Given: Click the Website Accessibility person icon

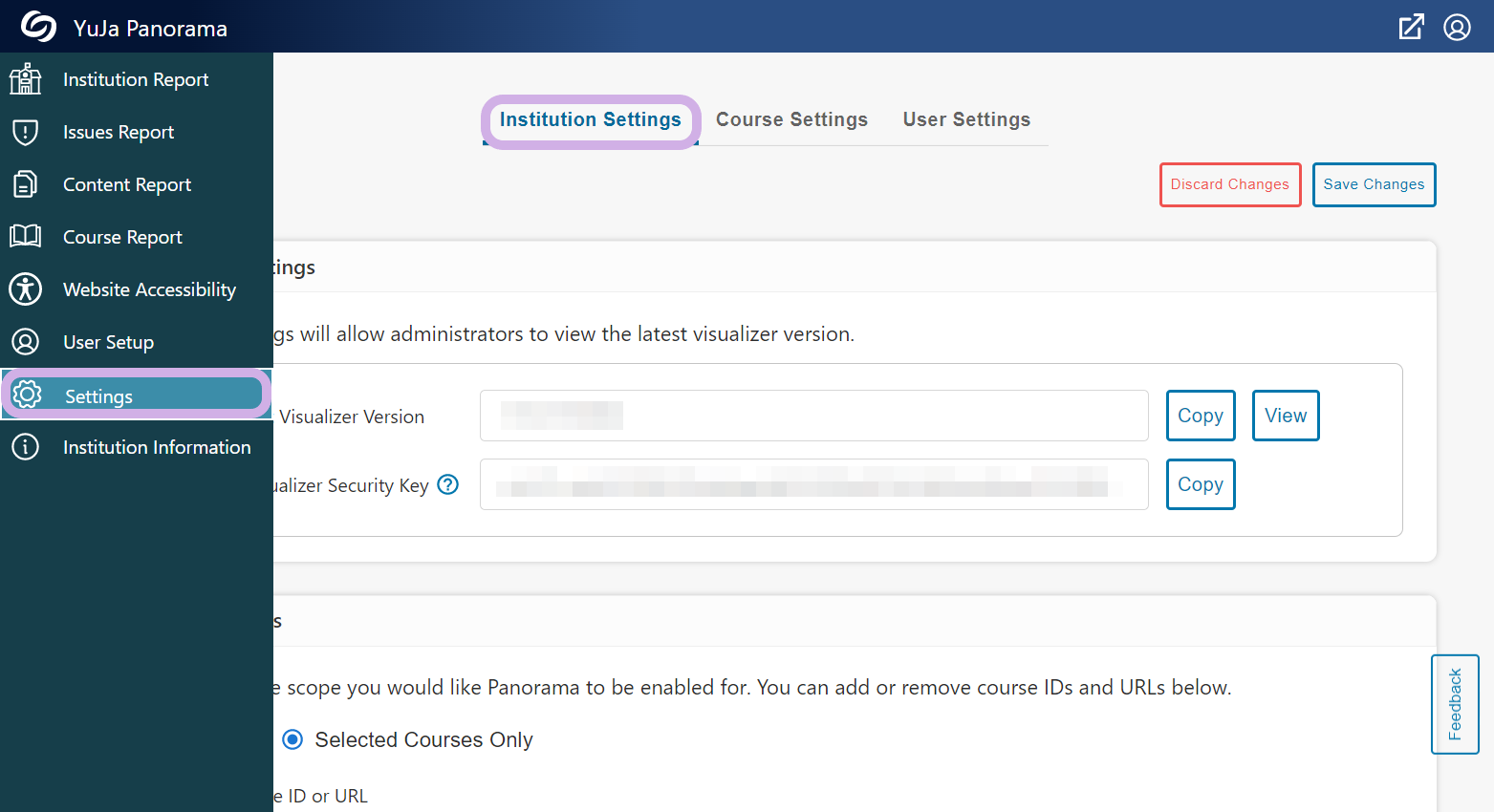Looking at the screenshot, I should click(x=26, y=288).
